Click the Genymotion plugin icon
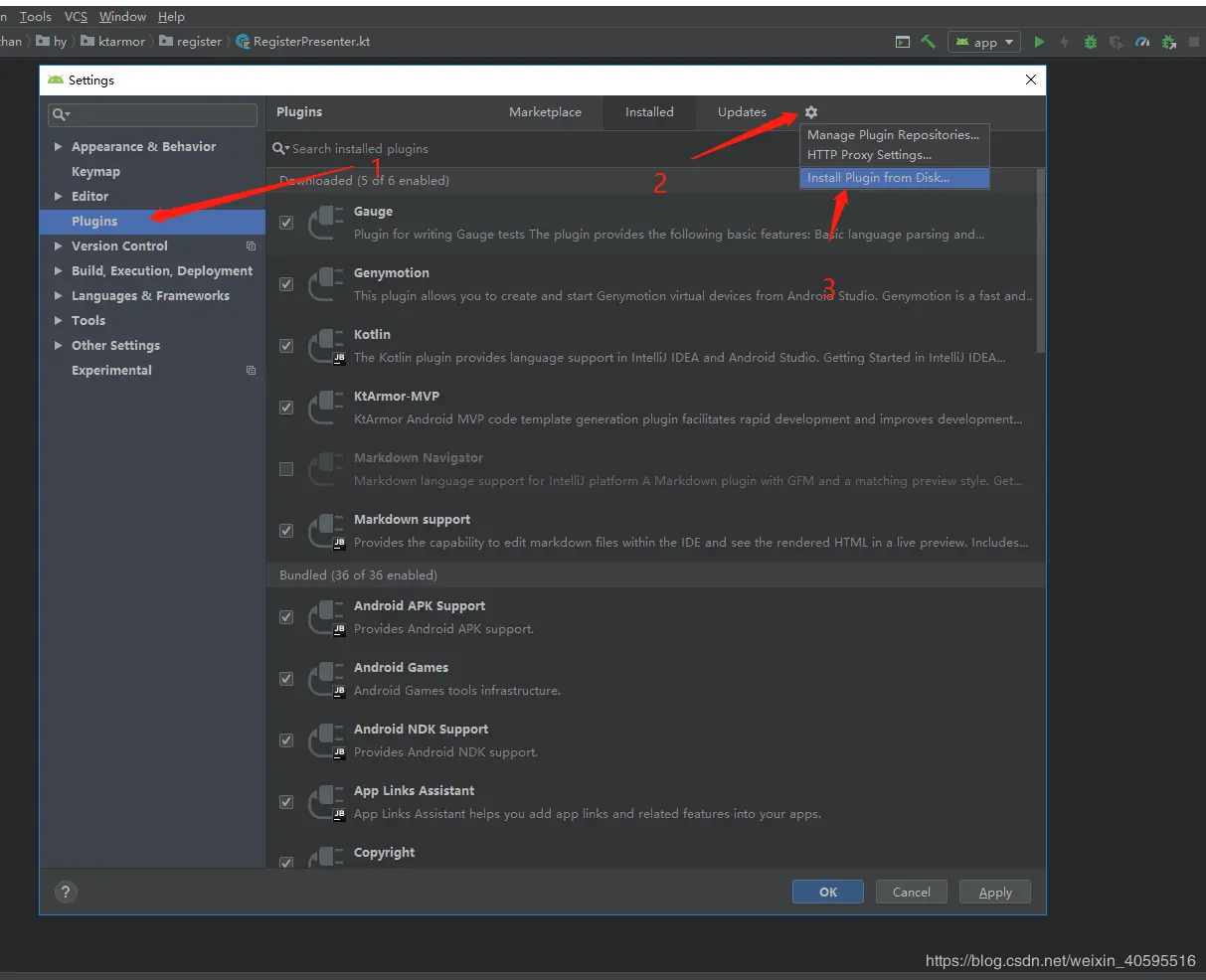 coord(326,284)
